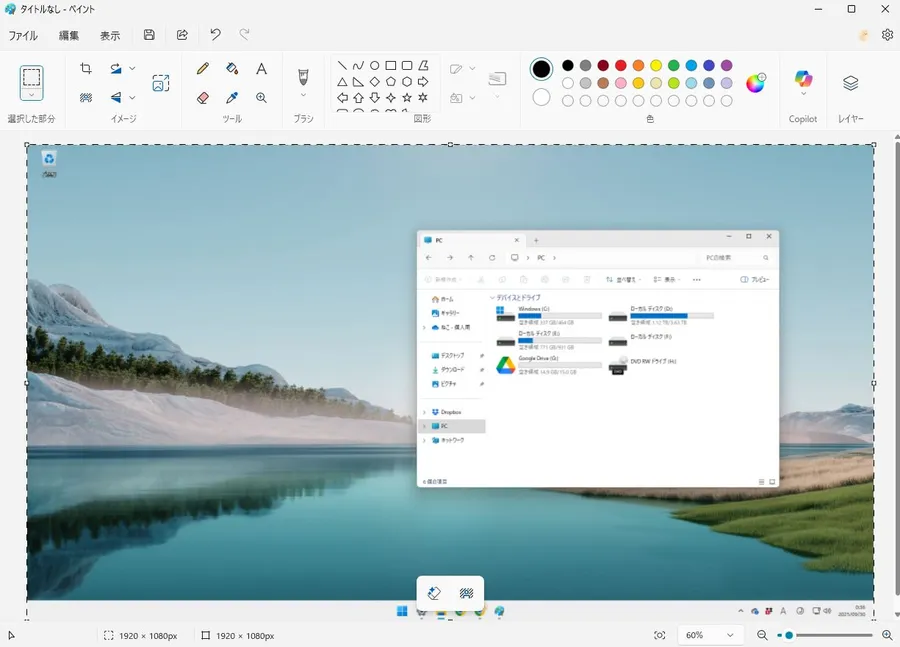Viewport: 900px width, 647px height.
Task: Open the ファイル menu
Action: pyautogui.click(x=23, y=35)
